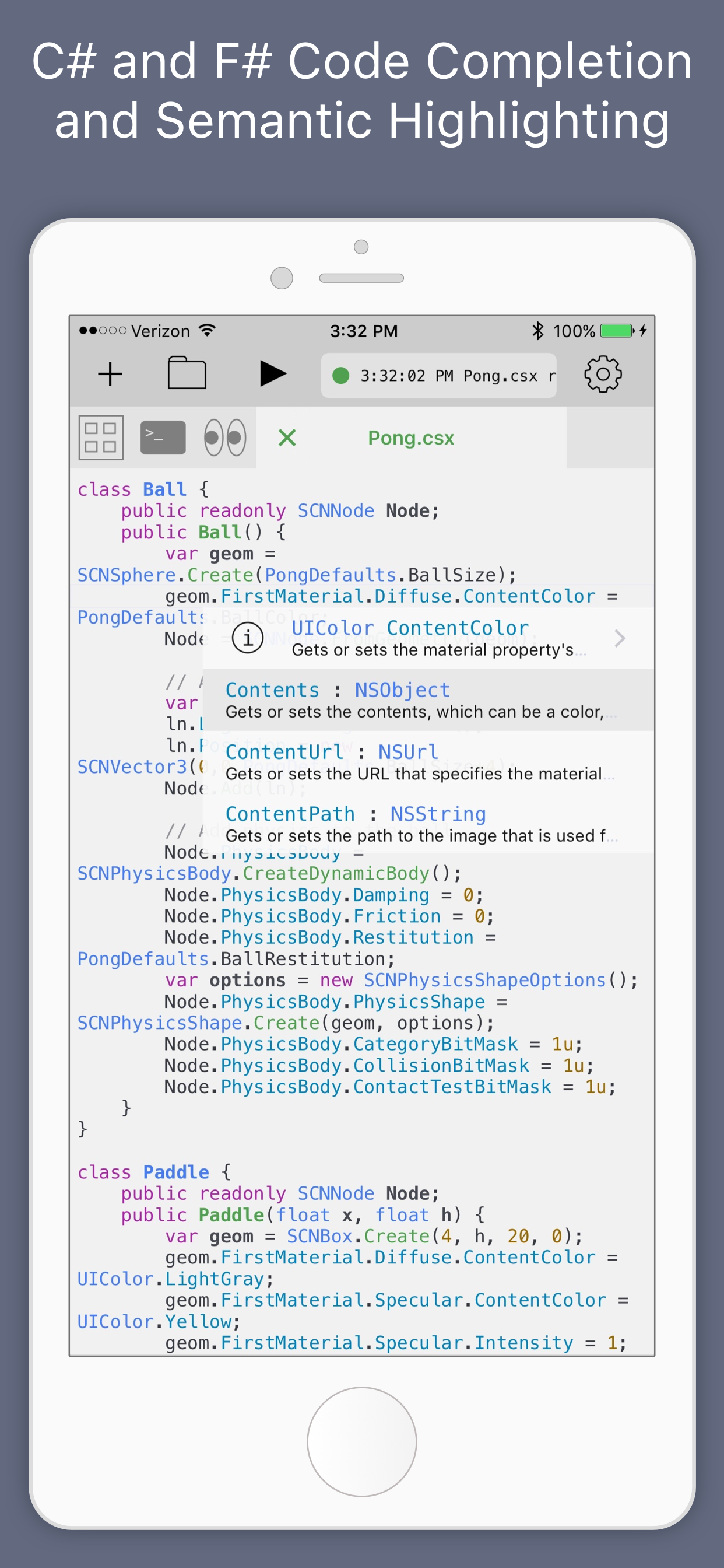Close the Pong.csx tab
Screen dimensions: 724x1568
pos(287,437)
